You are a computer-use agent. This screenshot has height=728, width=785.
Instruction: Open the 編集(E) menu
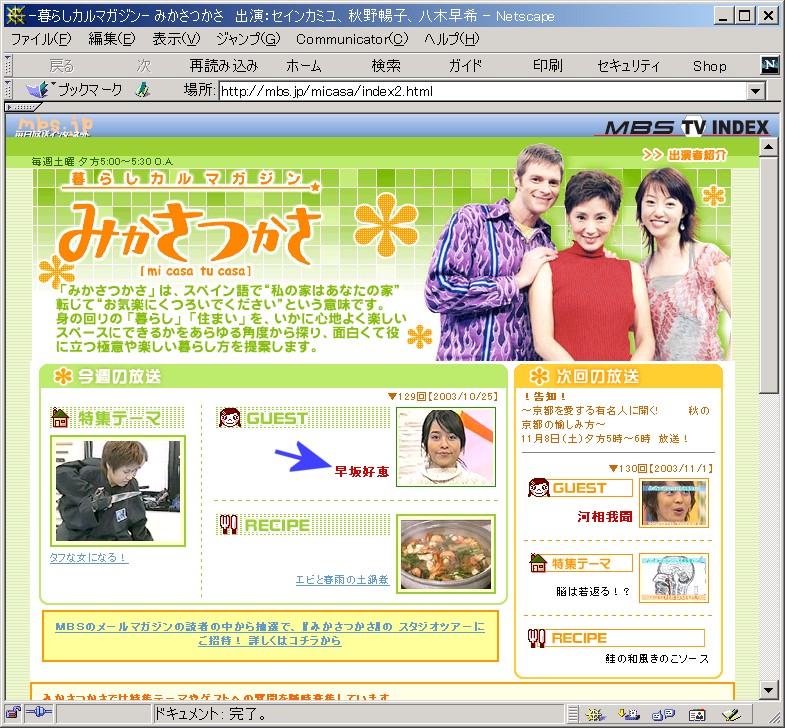[112, 39]
